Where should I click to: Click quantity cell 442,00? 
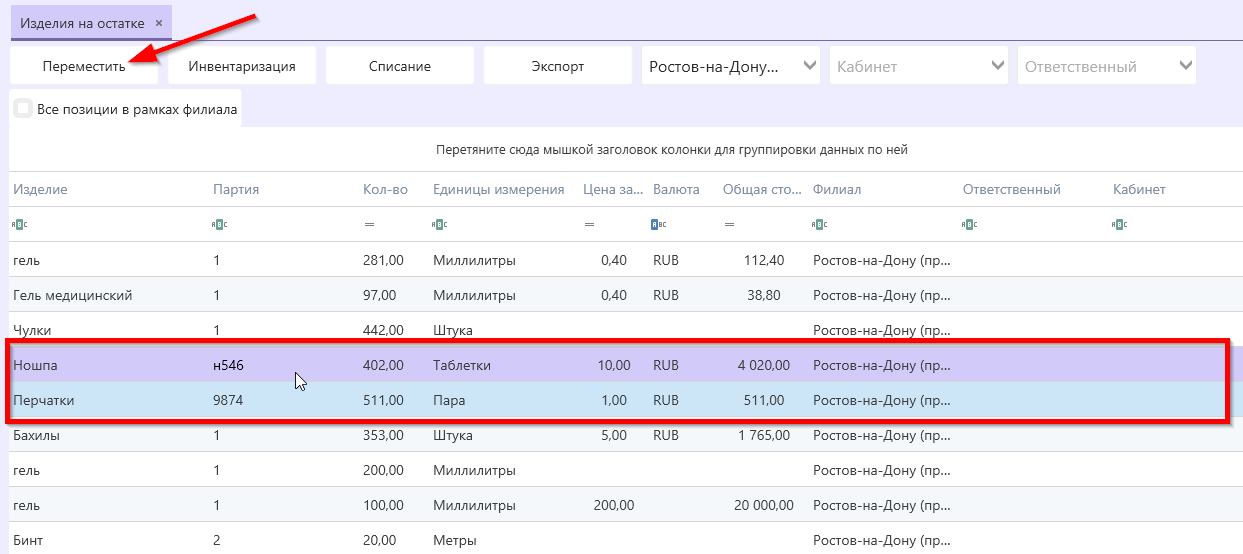[x=383, y=330]
